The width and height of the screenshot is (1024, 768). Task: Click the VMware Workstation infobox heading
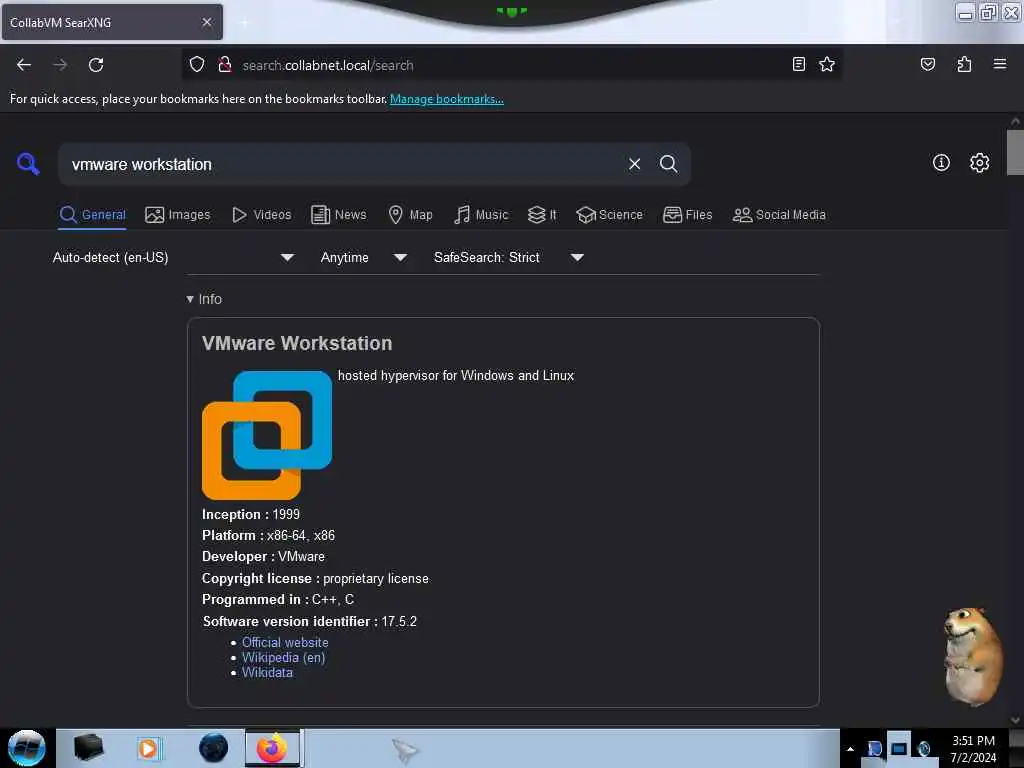click(297, 344)
